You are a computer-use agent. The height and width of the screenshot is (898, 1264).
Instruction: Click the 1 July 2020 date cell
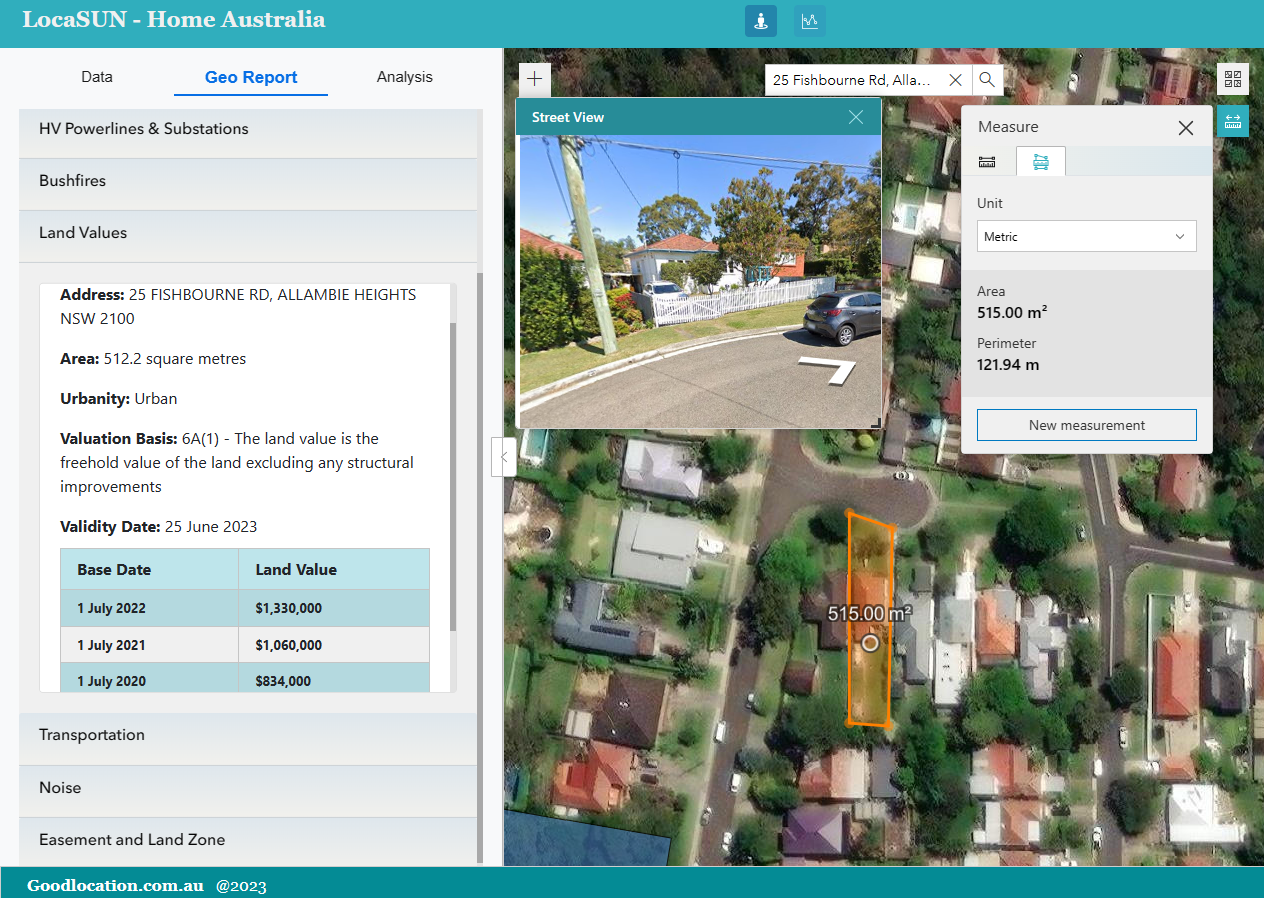coord(150,679)
